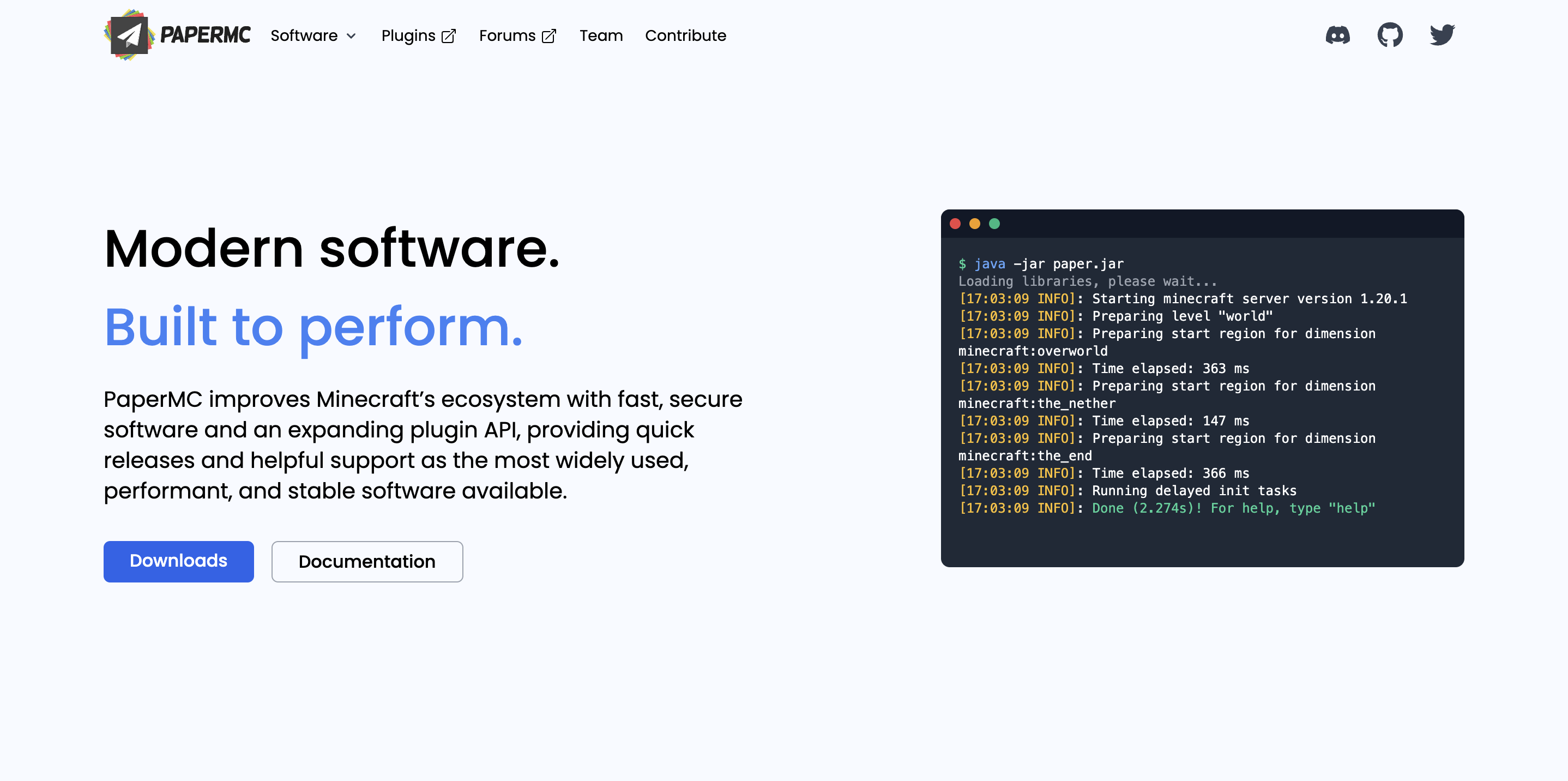Click green 'Done (2.274s)!' log line
This screenshot has width=1568, height=781.
[x=1167, y=508]
